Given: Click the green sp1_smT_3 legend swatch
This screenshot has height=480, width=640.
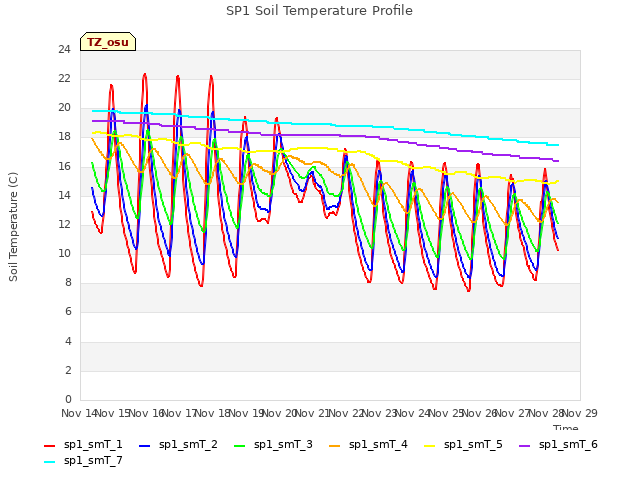Looking at the screenshot, I should point(240,446).
